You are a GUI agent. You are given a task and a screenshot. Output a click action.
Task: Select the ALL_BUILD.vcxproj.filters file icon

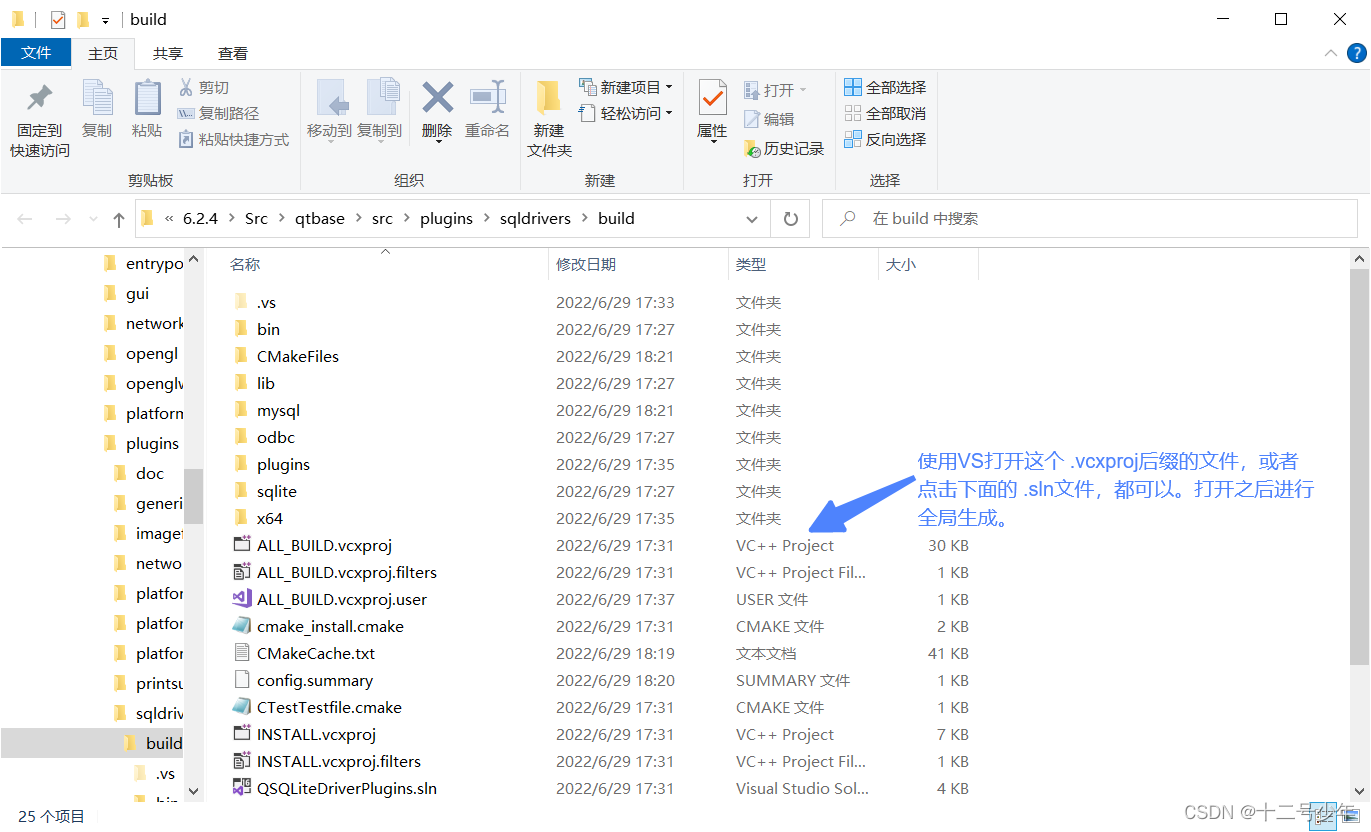tap(241, 572)
